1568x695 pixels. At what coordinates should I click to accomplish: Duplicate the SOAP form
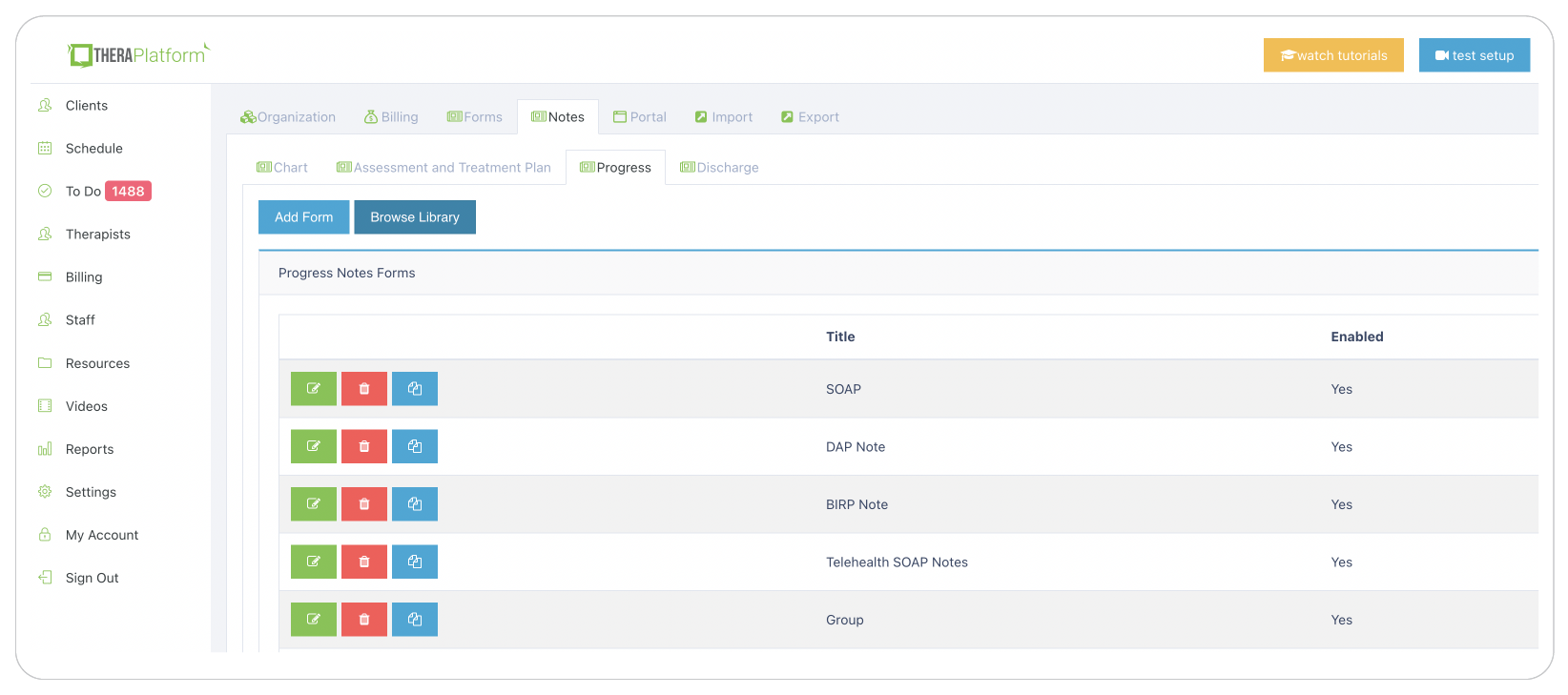pyautogui.click(x=415, y=389)
